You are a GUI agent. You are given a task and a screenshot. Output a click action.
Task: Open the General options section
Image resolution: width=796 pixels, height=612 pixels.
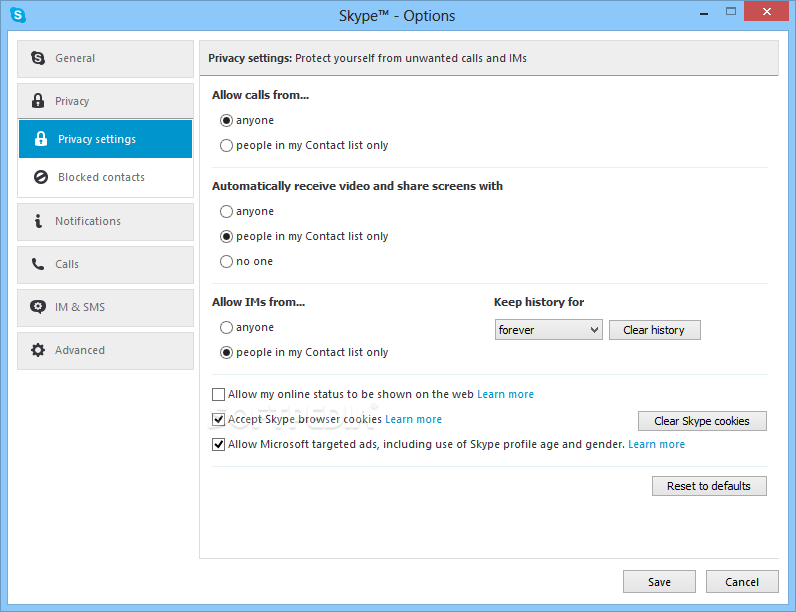106,59
